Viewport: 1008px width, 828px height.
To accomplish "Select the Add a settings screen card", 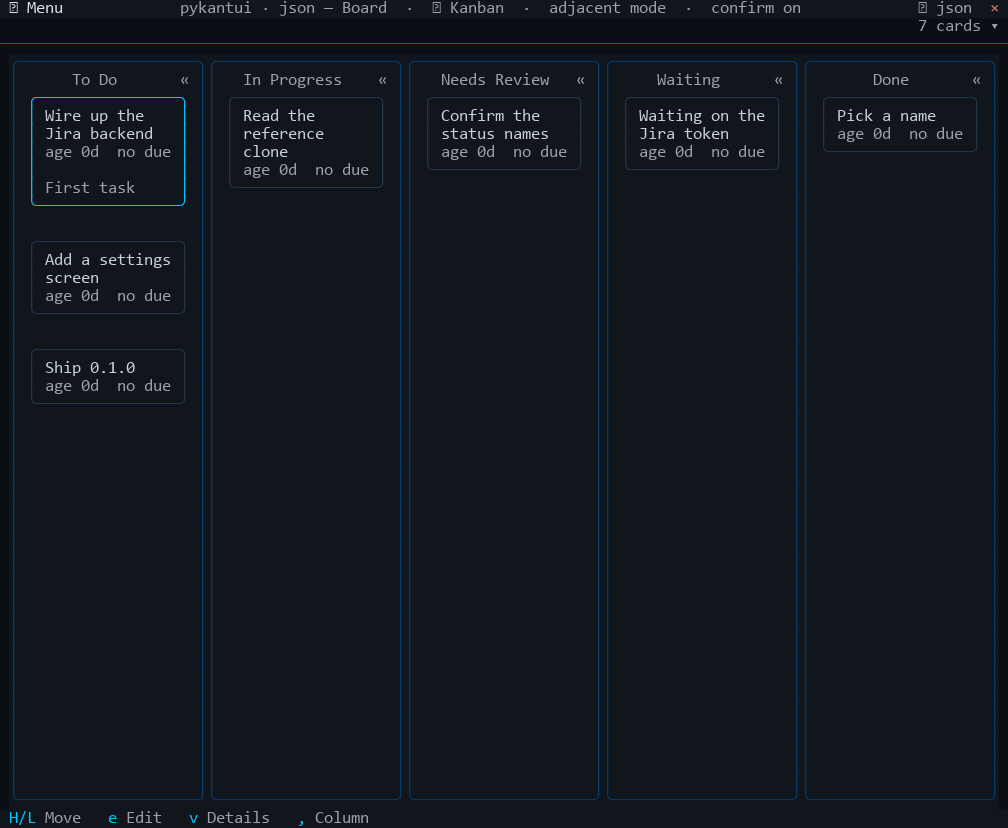I will (x=108, y=278).
